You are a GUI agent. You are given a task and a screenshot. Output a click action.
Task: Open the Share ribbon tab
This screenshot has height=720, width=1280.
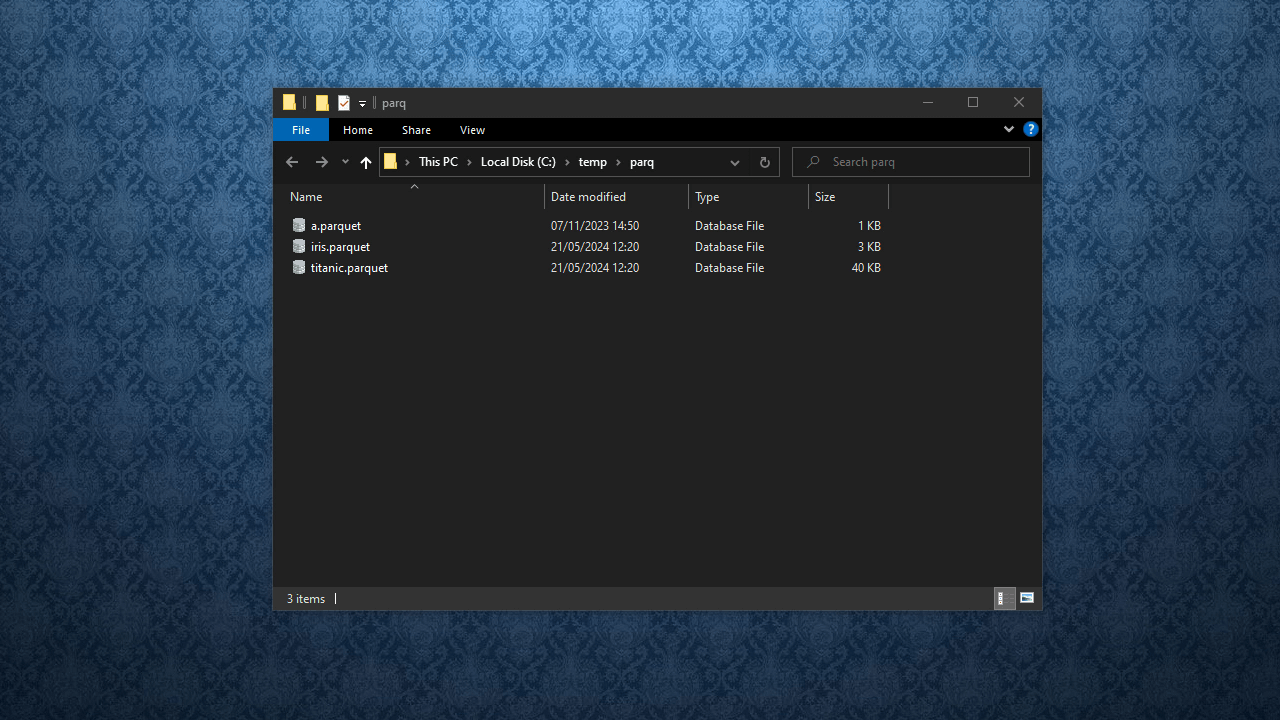coord(416,130)
